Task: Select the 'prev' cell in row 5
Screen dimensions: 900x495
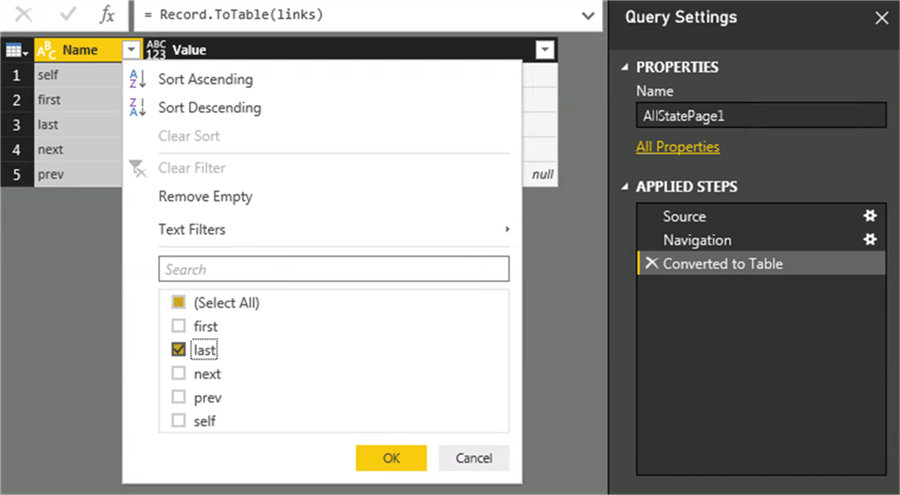Action: click(78, 174)
